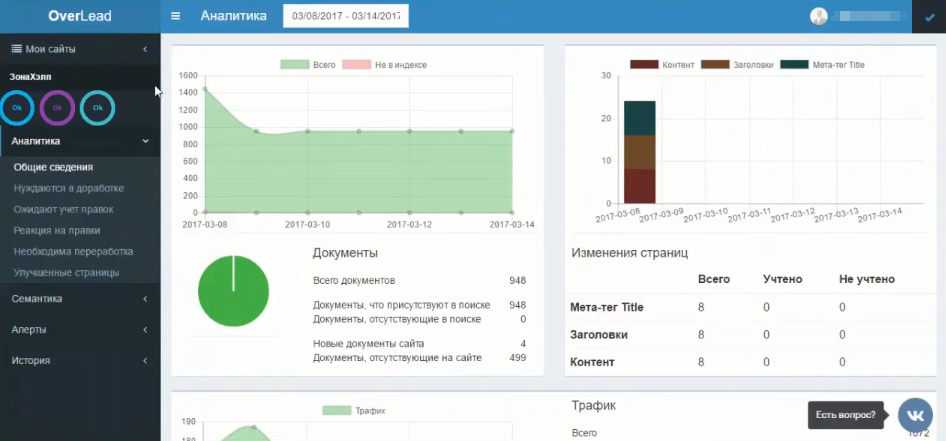
Task: Toggle sidebar with the hamburger menu icon
Action: pyautogui.click(x=176, y=16)
